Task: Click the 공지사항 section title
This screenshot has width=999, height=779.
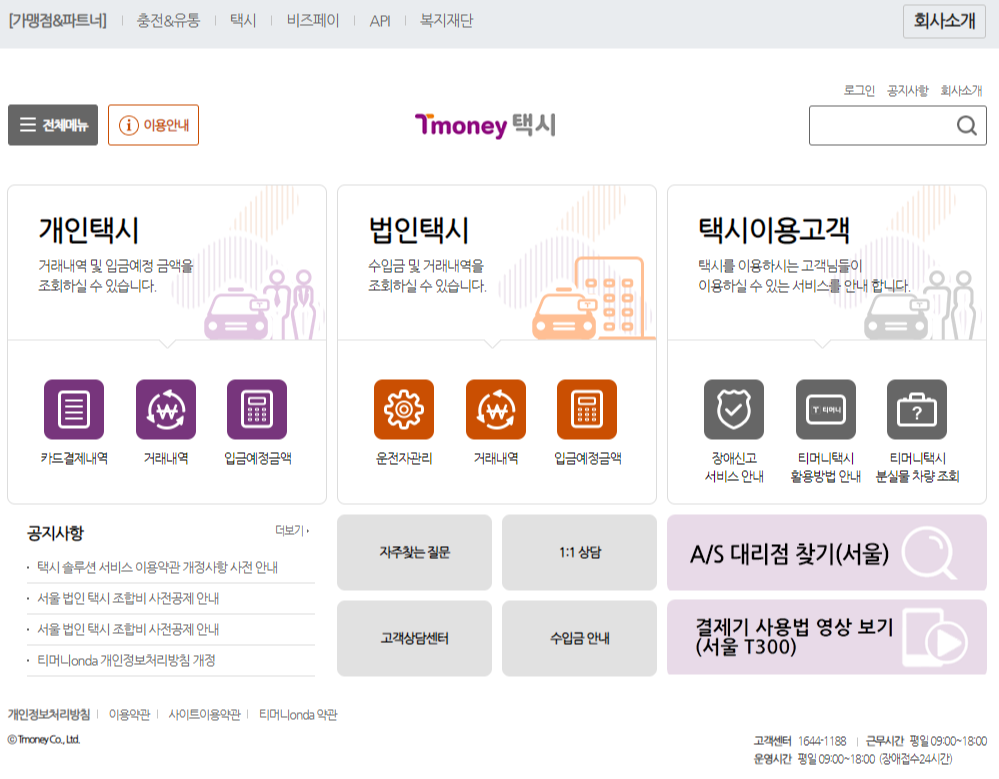Action: (x=55, y=533)
